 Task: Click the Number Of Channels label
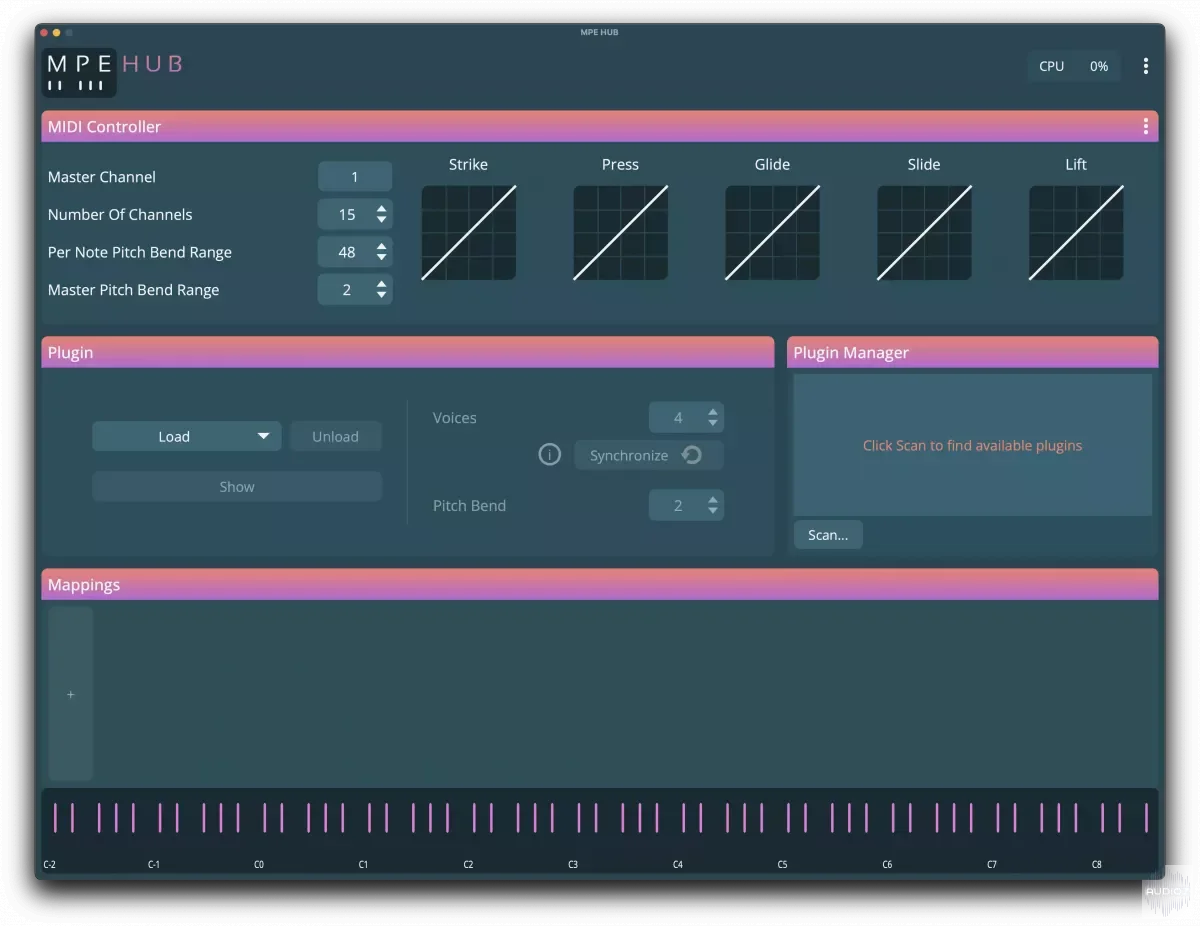(120, 215)
